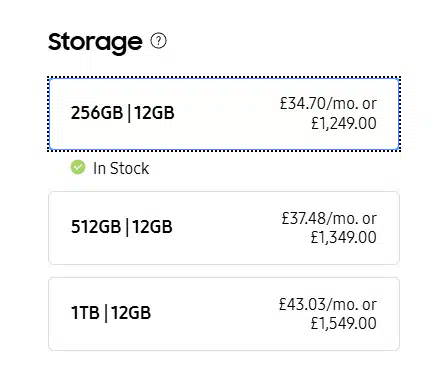Screen dimensions: 446x372
Task: Select the 256GB | 12GB storage option
Action: 224,114
